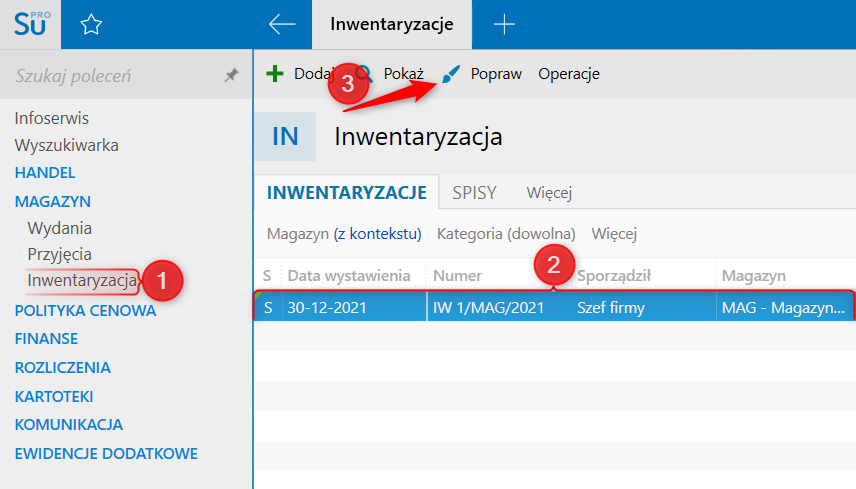The width and height of the screenshot is (856, 489).
Task: Click the Popraw brush icon
Action: tap(452, 74)
